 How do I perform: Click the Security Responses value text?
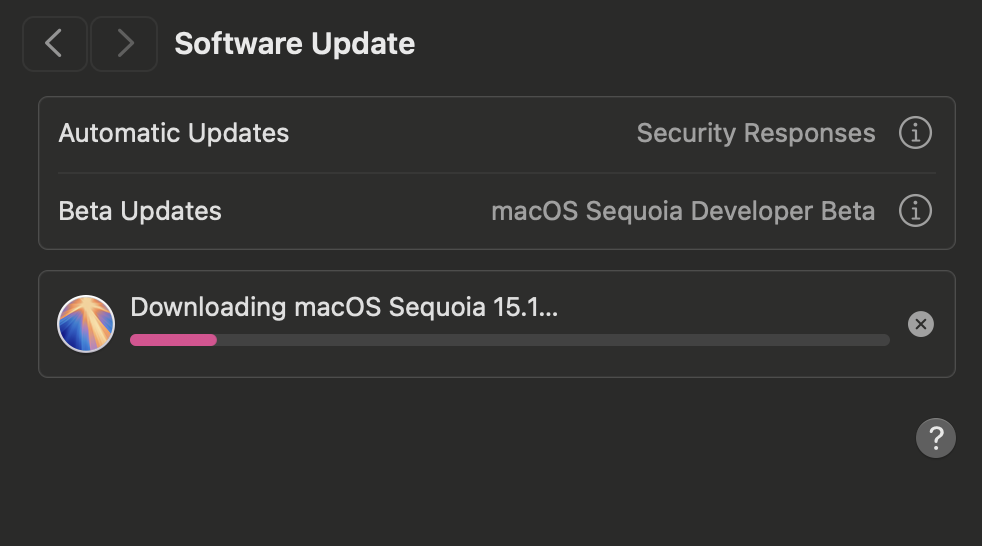click(x=756, y=133)
